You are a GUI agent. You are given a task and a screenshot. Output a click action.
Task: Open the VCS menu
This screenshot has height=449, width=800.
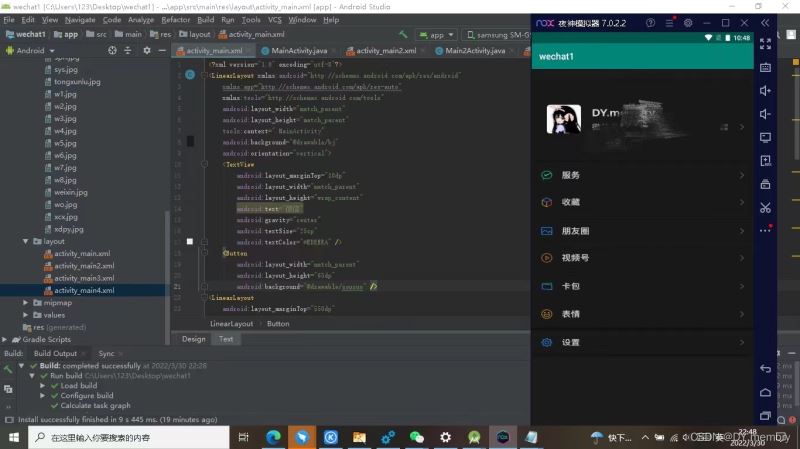(x=274, y=20)
